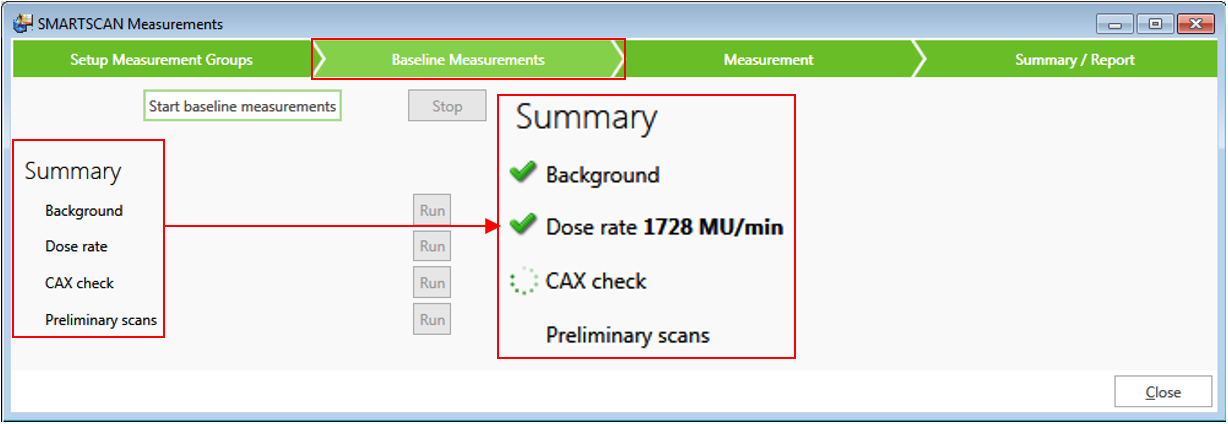Image resolution: width=1228 pixels, height=424 pixels.
Task: Click the spinning progress indicator beside CAX check
Action: coord(523,281)
